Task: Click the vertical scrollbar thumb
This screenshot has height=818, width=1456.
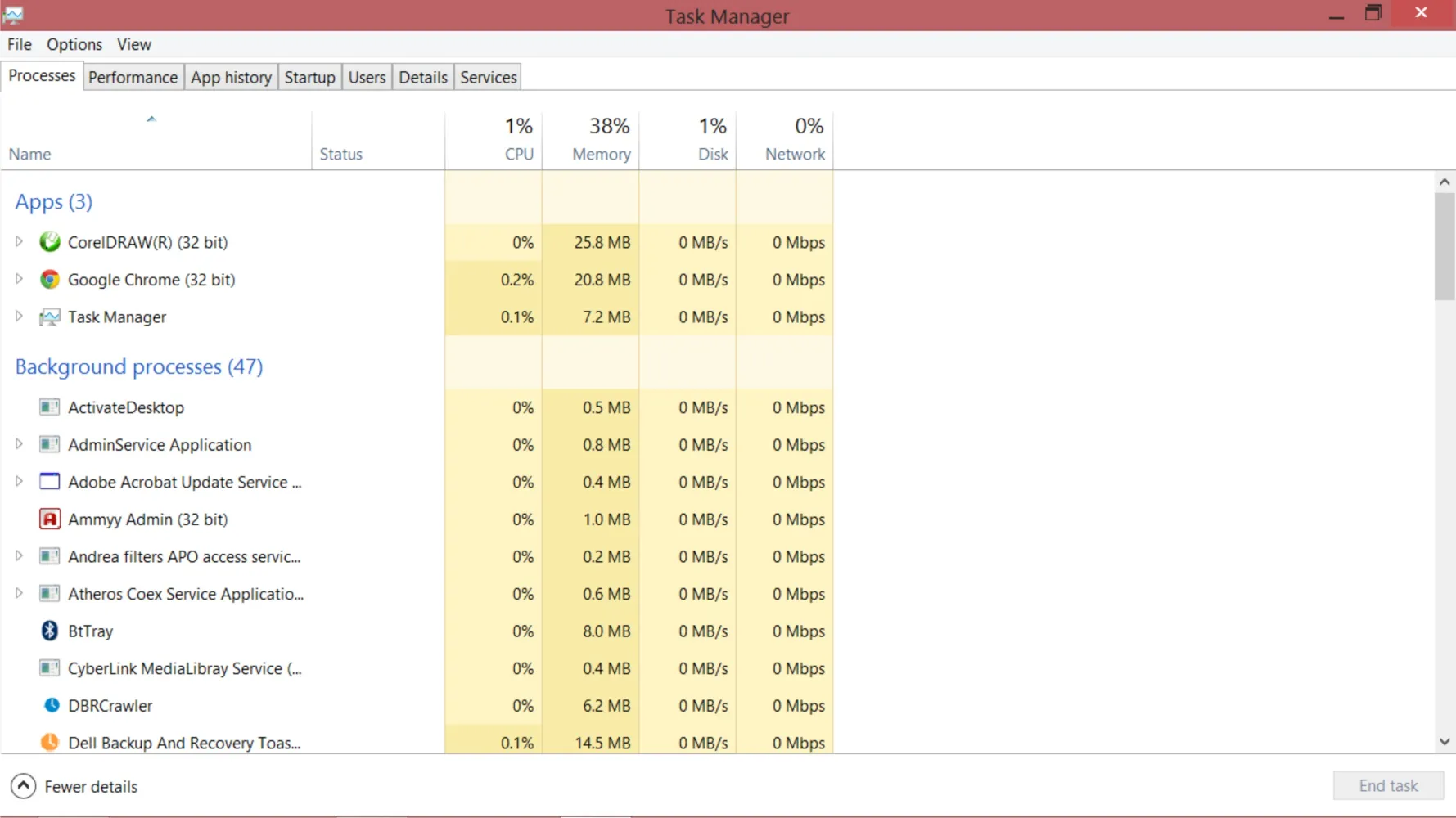Action: point(1445,247)
